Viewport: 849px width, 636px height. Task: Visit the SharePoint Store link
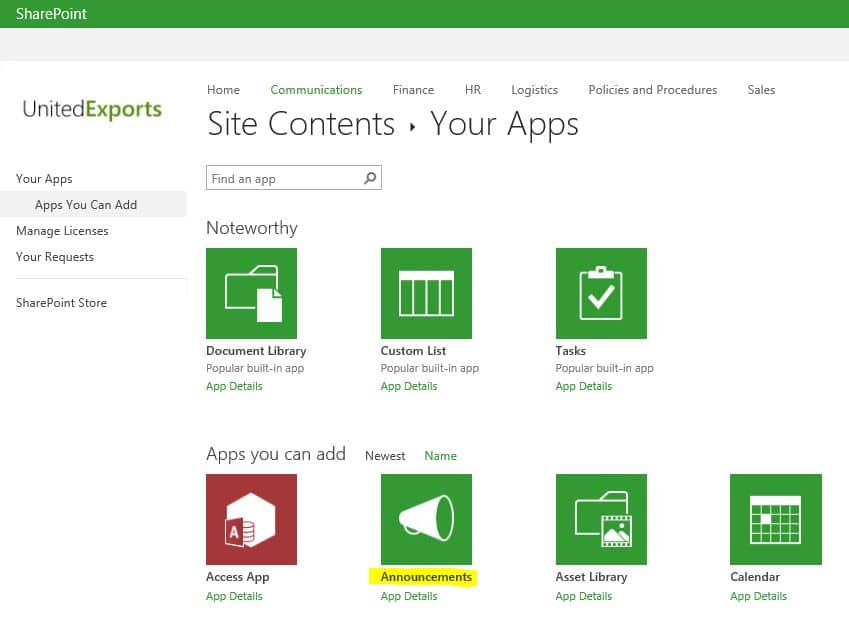[x=61, y=303]
